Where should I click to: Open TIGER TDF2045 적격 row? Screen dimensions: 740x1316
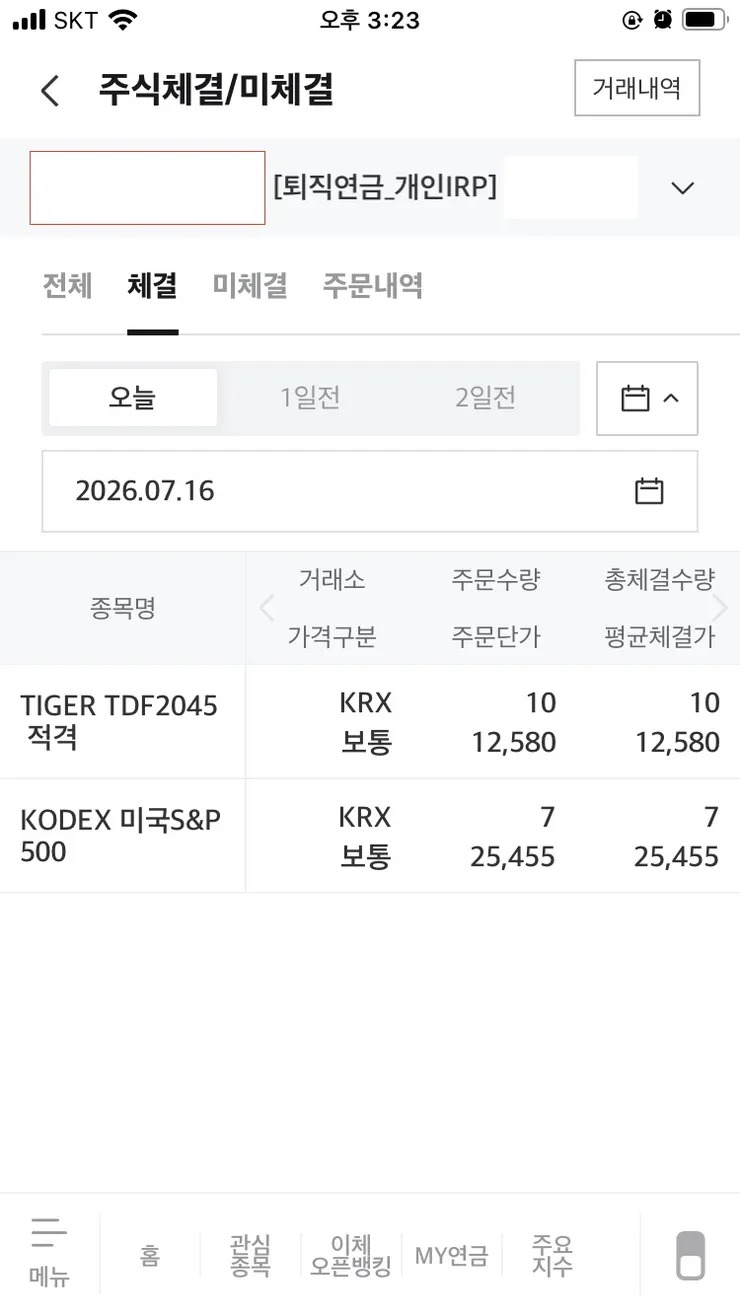370,722
